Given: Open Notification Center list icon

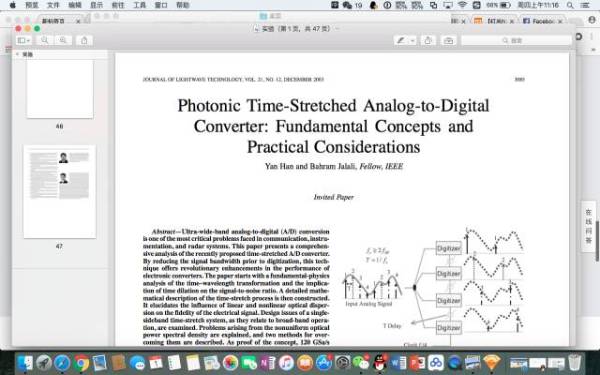Looking at the screenshot, I should (x=585, y=5).
